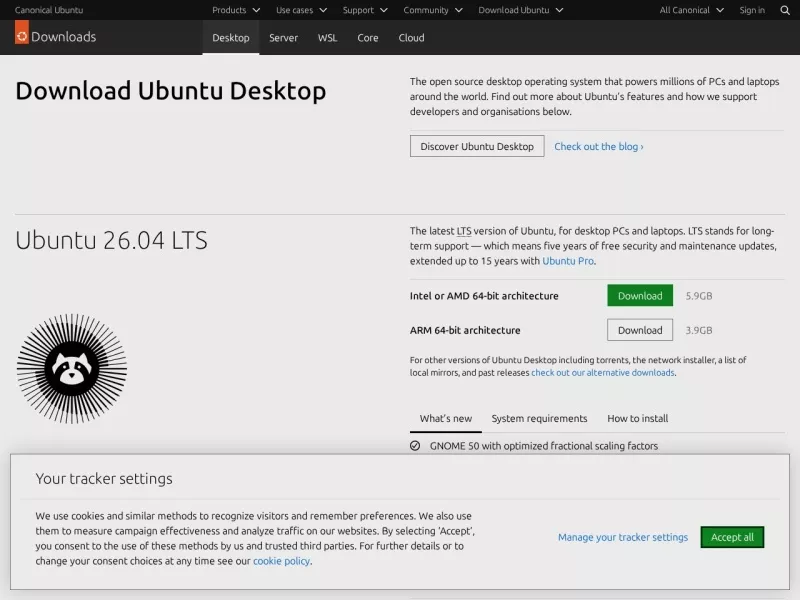
Task: Select the Desktop downloads tab
Action: tap(231, 38)
